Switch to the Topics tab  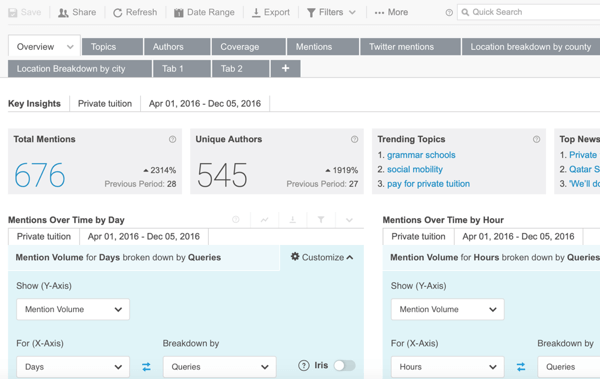[112, 47]
